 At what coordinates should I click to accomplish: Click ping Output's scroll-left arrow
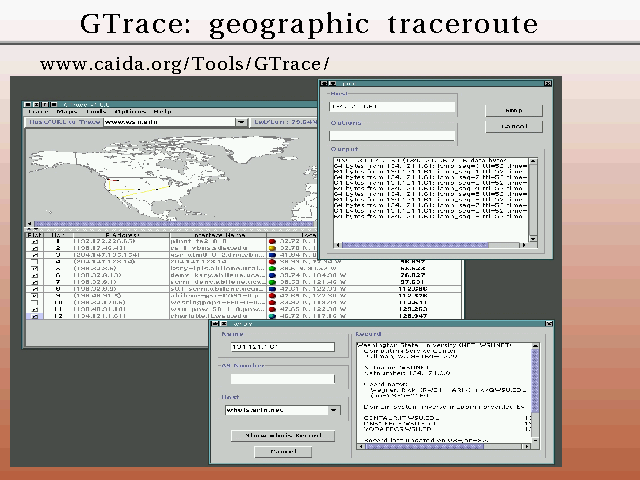pyautogui.click(x=337, y=245)
